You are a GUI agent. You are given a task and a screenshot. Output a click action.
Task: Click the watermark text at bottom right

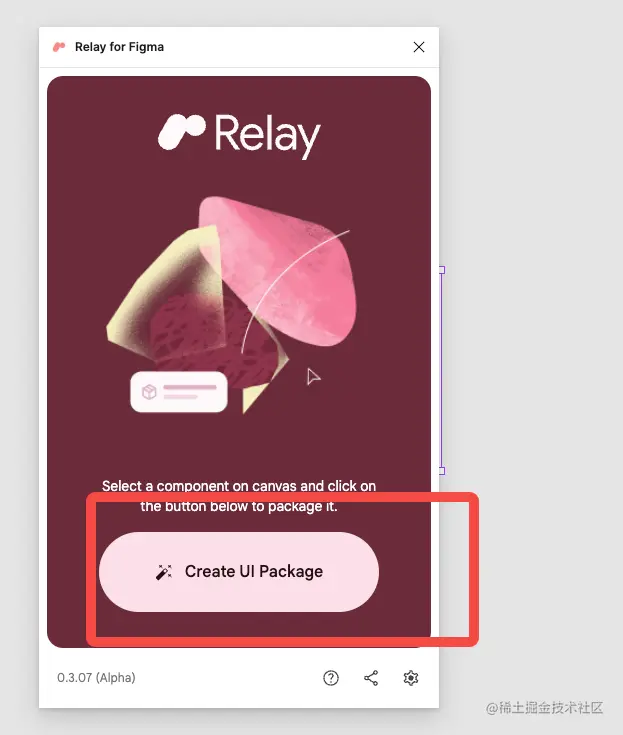[x=544, y=708]
